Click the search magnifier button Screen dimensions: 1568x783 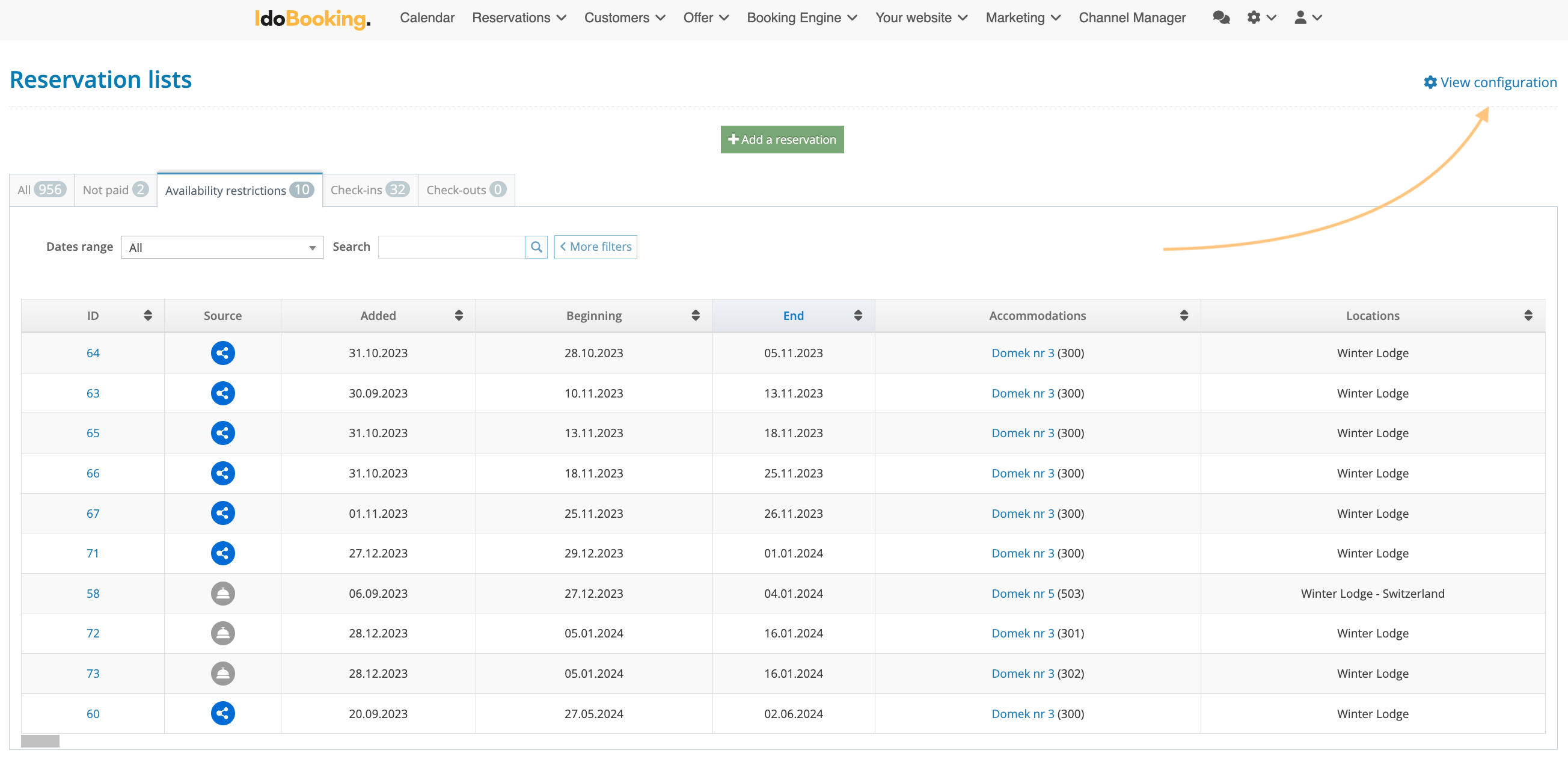536,247
